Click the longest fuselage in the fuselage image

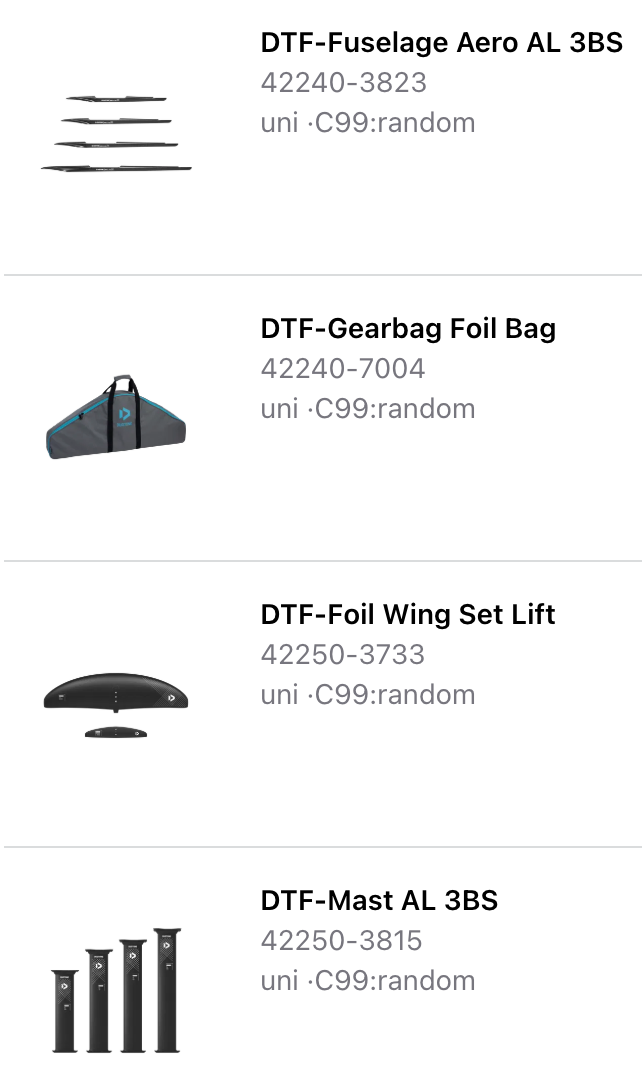(x=116, y=167)
